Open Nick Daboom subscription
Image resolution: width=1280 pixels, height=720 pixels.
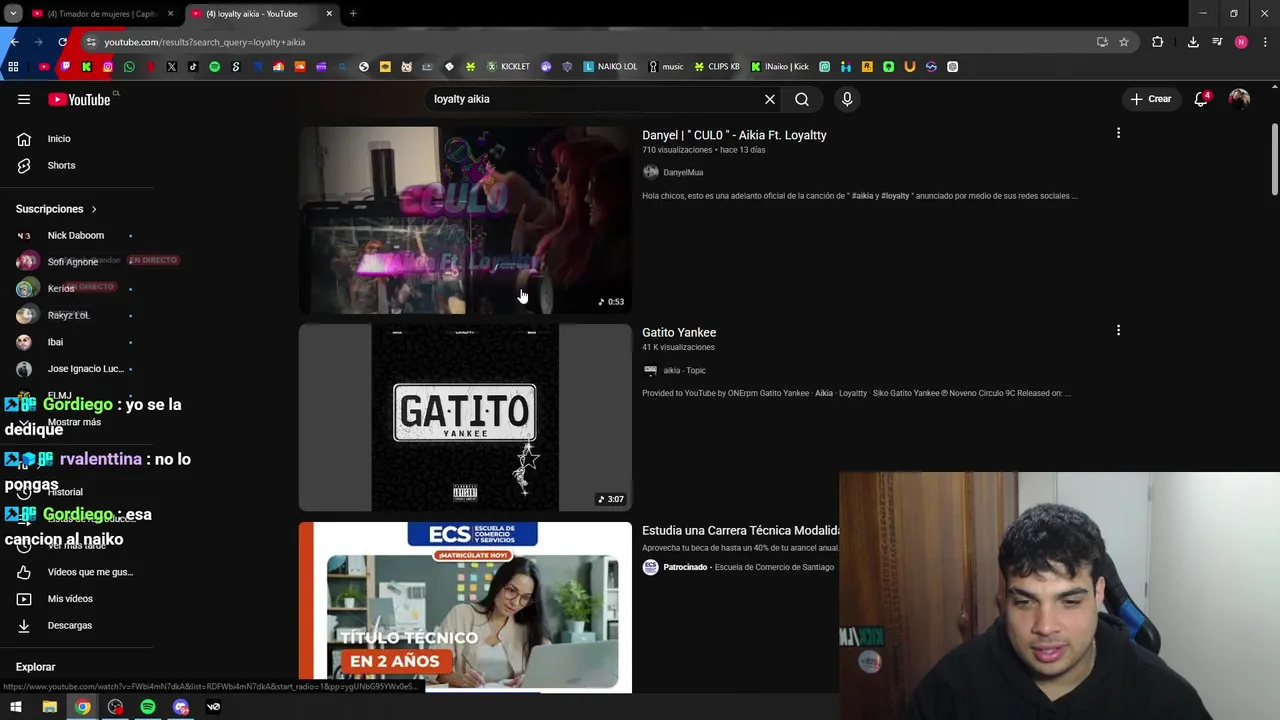click(77, 235)
